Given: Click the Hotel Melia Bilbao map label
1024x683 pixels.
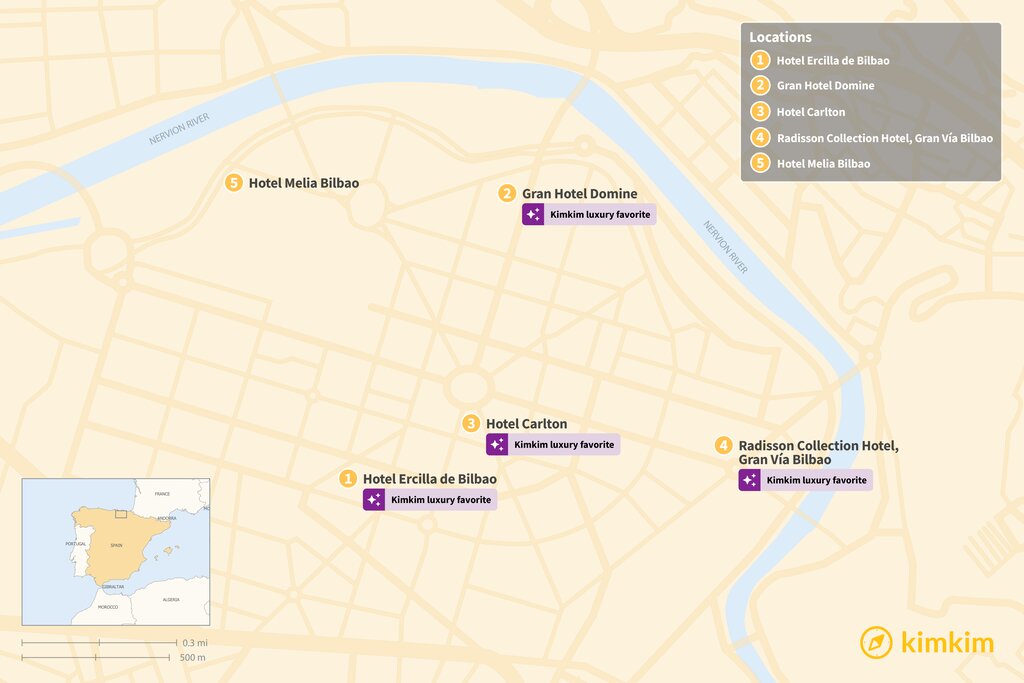Looking at the screenshot, I should 303,183.
